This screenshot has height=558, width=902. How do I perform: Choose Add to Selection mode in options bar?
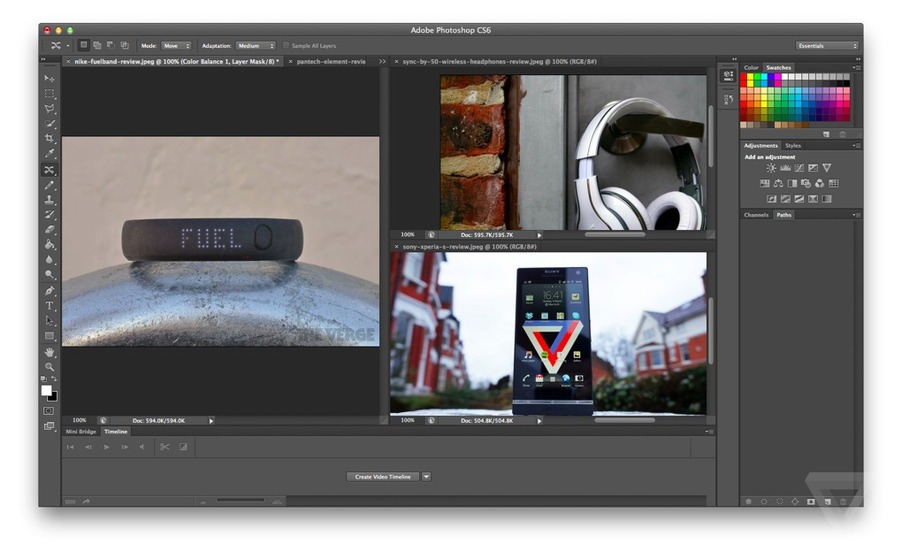pyautogui.click(x=97, y=45)
